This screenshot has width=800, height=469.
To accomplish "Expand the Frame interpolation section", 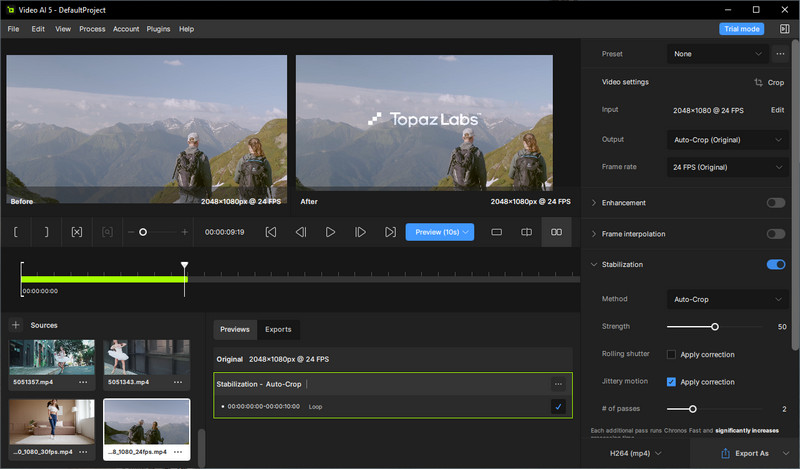I will [x=594, y=234].
